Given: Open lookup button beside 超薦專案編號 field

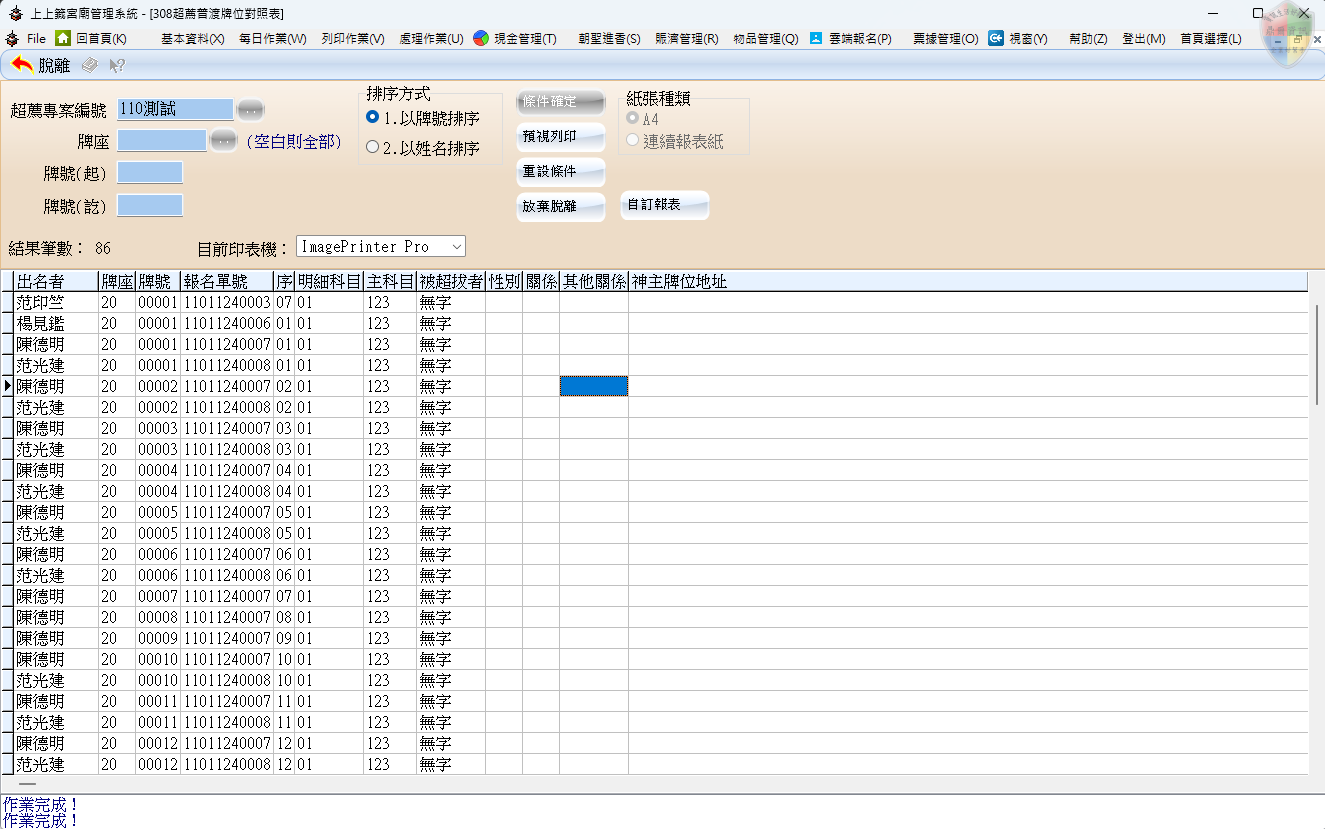Looking at the screenshot, I should [x=250, y=109].
